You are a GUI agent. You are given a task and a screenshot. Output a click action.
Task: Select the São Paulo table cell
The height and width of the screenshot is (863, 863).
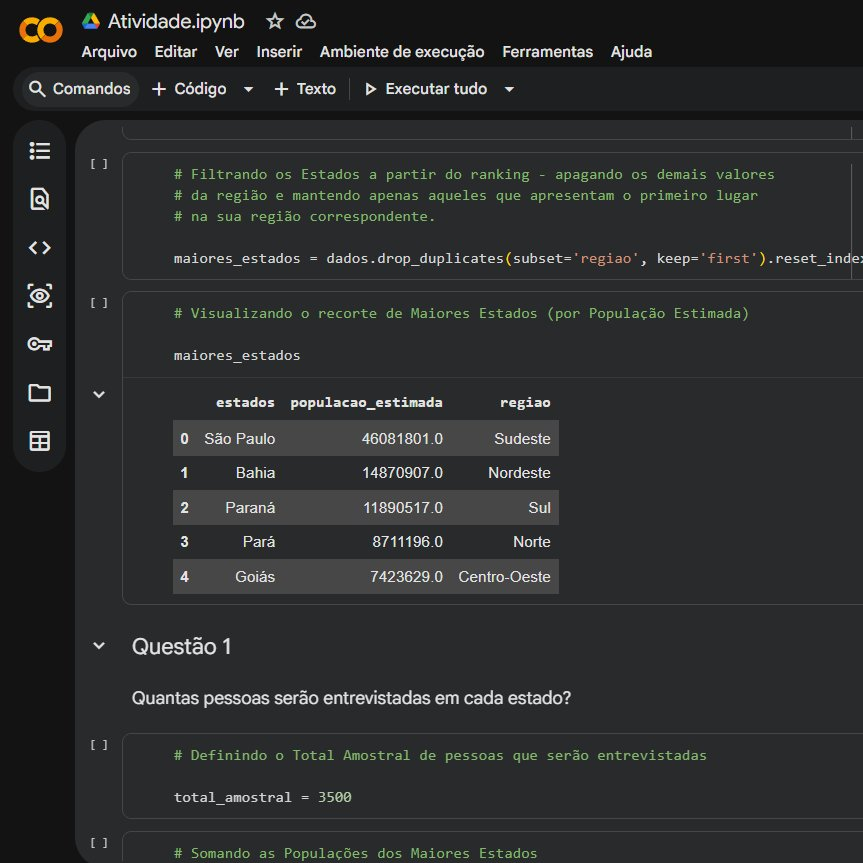tap(239, 439)
